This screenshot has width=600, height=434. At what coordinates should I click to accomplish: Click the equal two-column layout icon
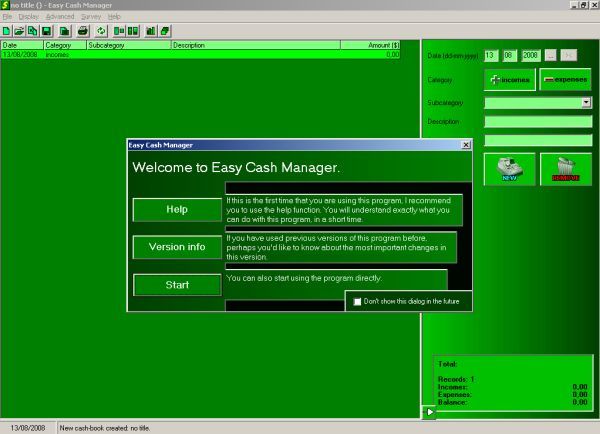(133, 31)
